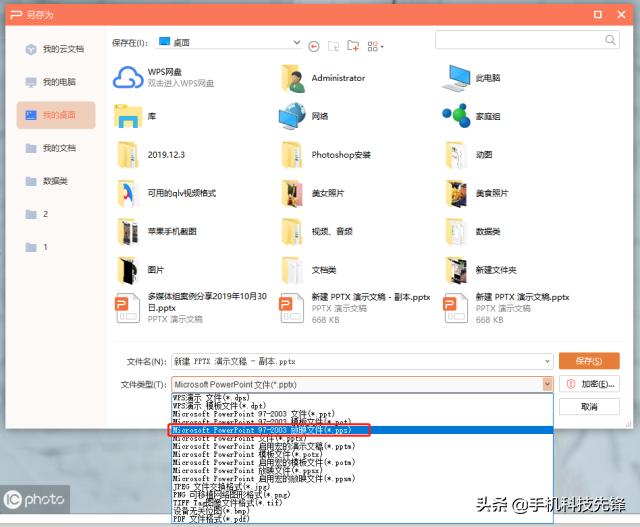Click the 取消 cancel button
The image size is (640, 527).
pyautogui.click(x=589, y=407)
